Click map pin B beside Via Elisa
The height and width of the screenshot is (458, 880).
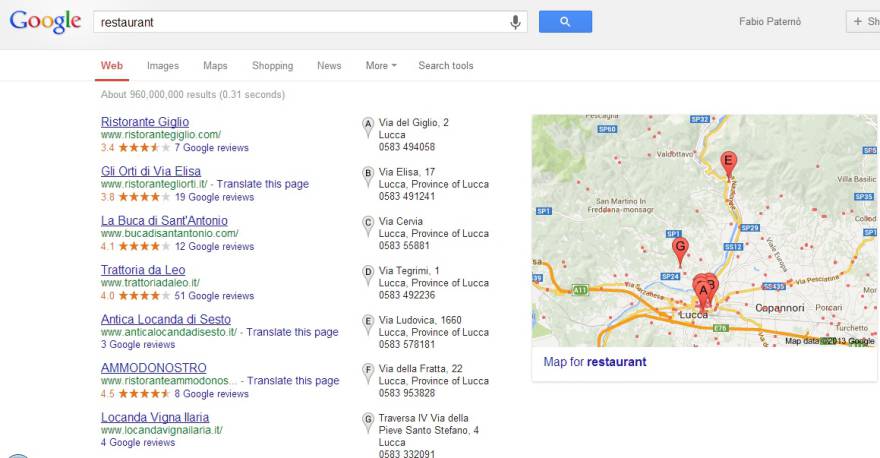[x=368, y=176]
